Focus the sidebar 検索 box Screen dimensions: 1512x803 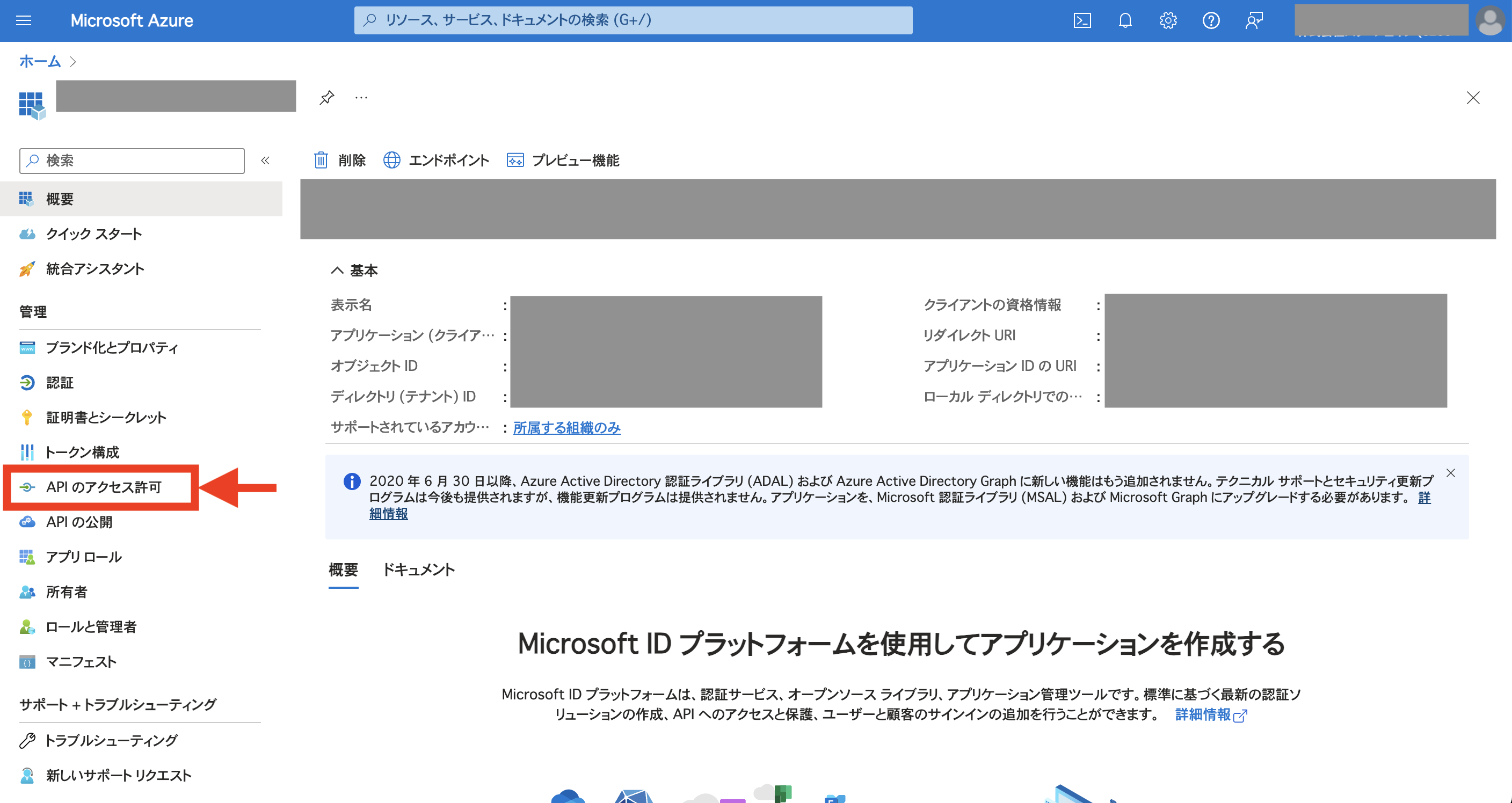tap(132, 160)
